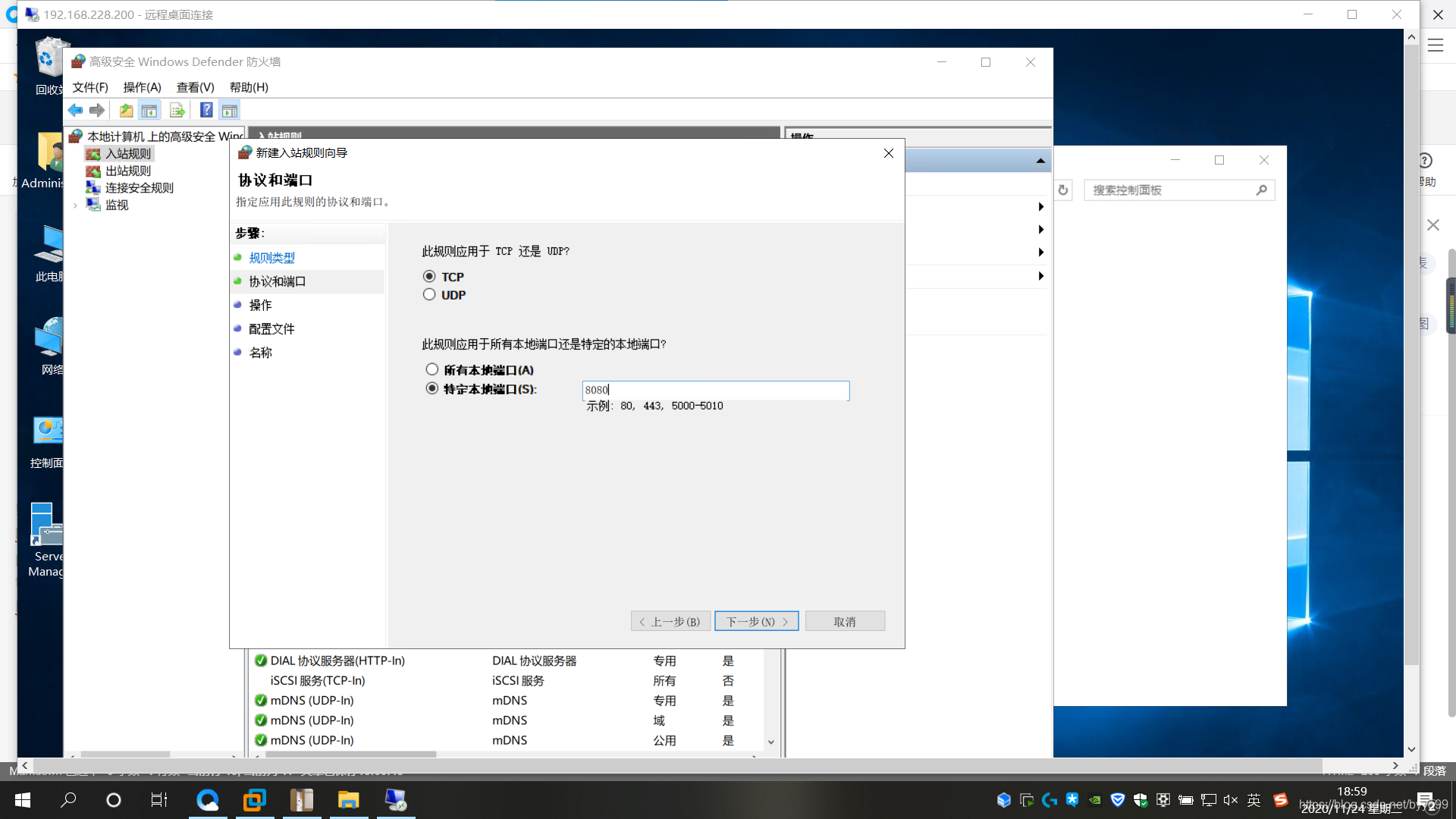Image resolution: width=1456 pixels, height=819 pixels.
Task: Click the search magnifier in Control Panel box
Action: point(1261,190)
